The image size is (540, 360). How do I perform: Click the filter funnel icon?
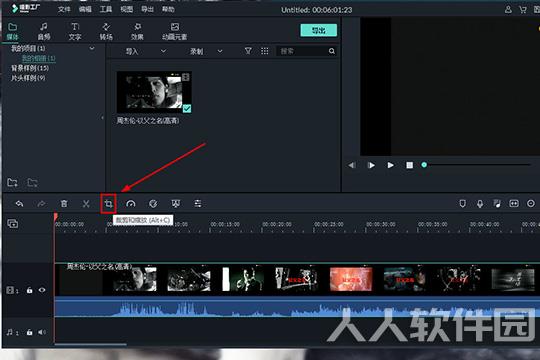coord(248,51)
